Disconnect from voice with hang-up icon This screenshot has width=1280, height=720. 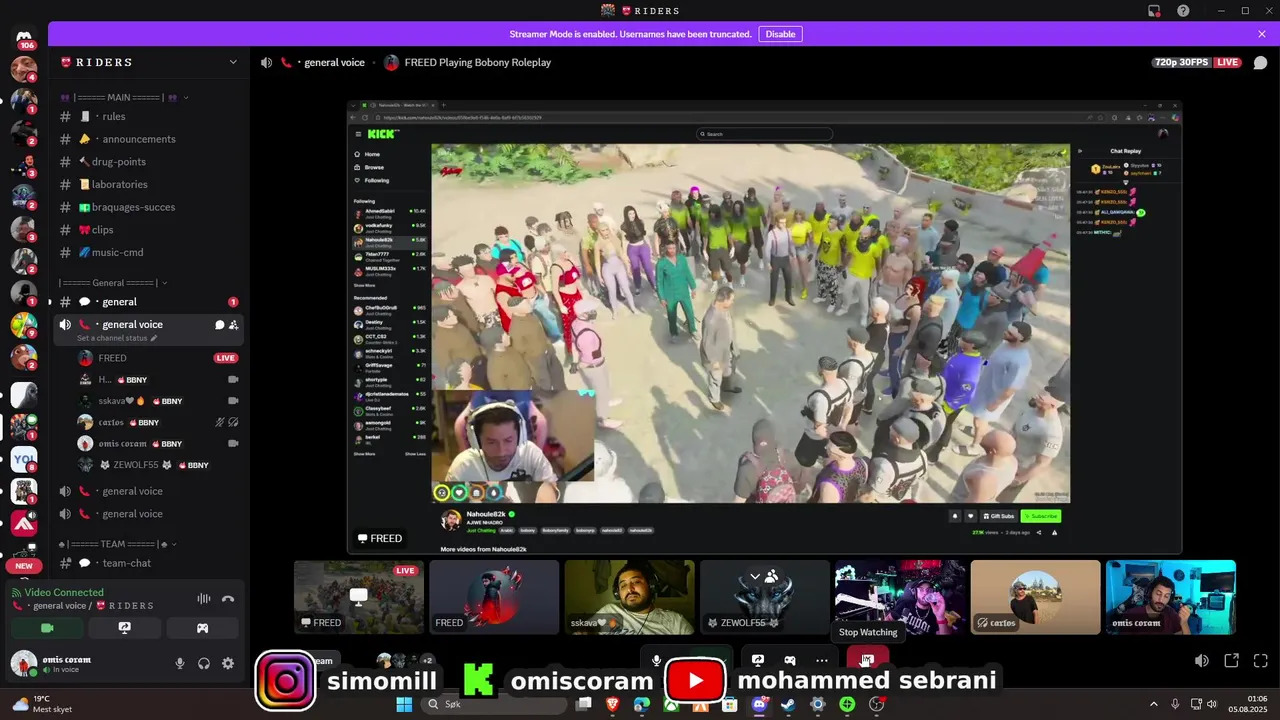pos(228,598)
